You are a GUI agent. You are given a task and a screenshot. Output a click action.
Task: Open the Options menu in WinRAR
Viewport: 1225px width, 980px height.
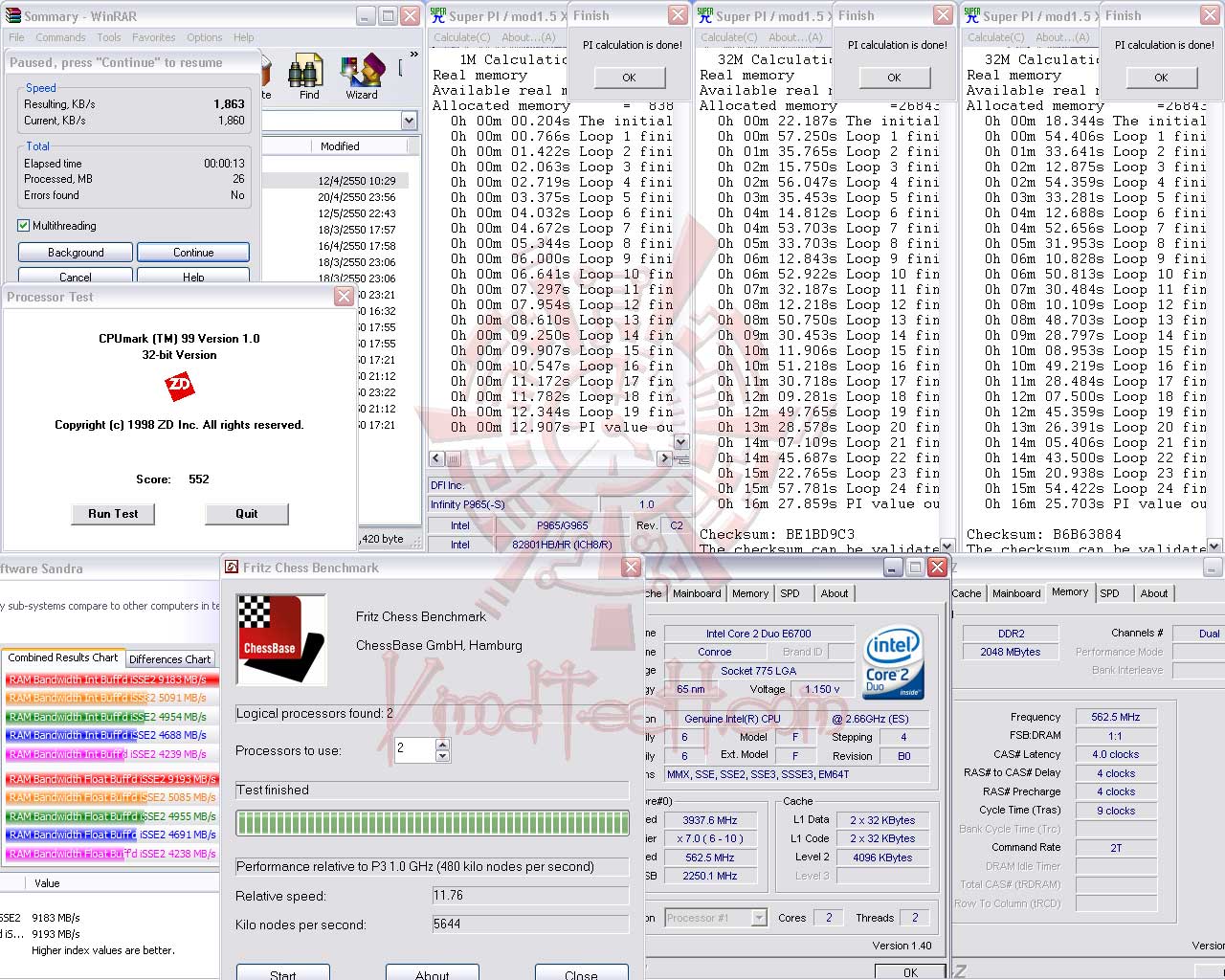coord(205,37)
